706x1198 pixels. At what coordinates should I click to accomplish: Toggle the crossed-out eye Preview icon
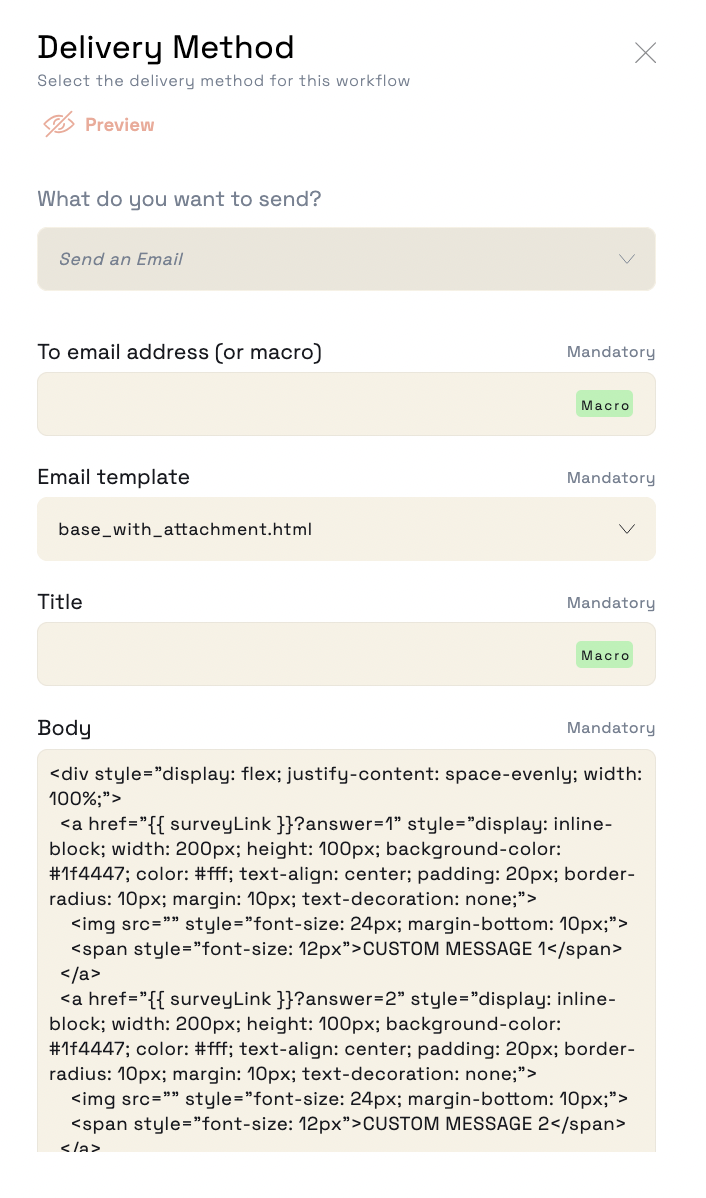pyautogui.click(x=59, y=124)
